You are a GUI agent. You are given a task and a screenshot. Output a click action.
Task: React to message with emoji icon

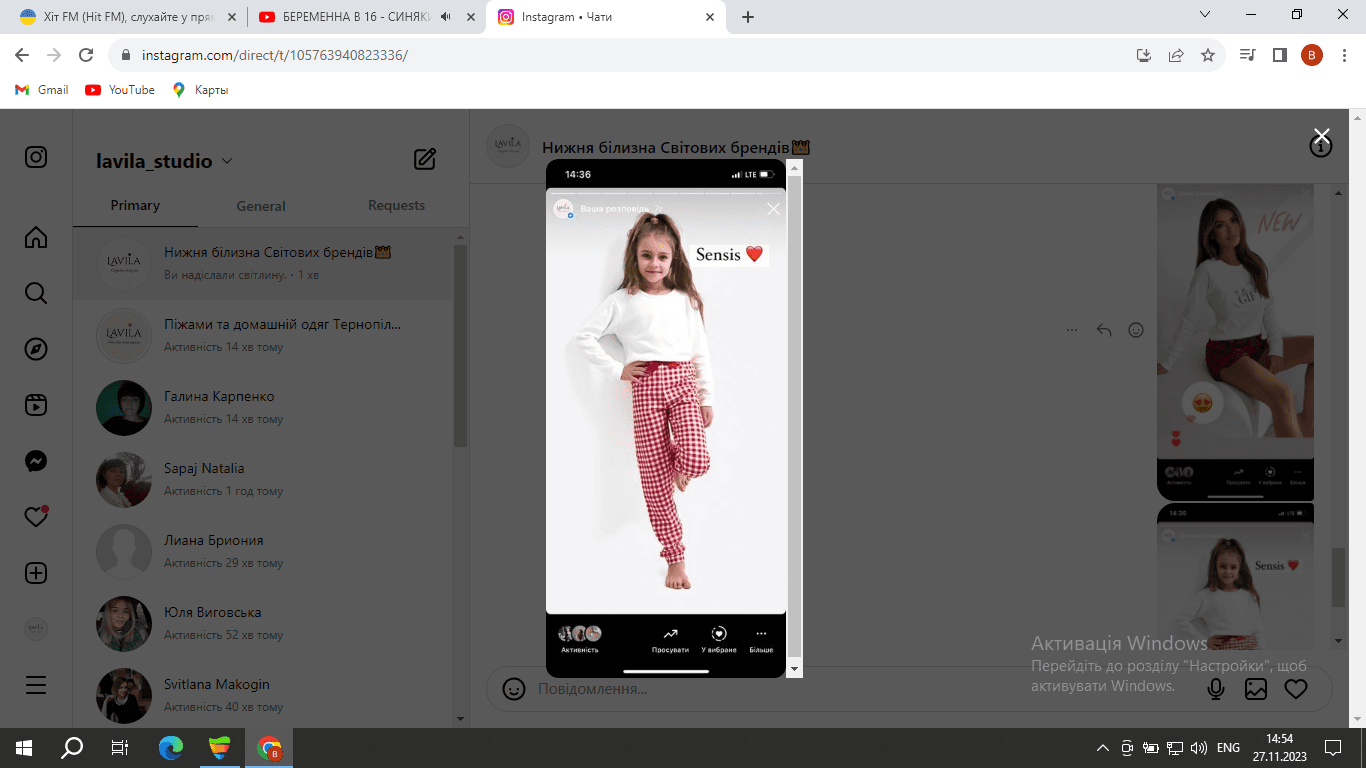coord(1136,330)
